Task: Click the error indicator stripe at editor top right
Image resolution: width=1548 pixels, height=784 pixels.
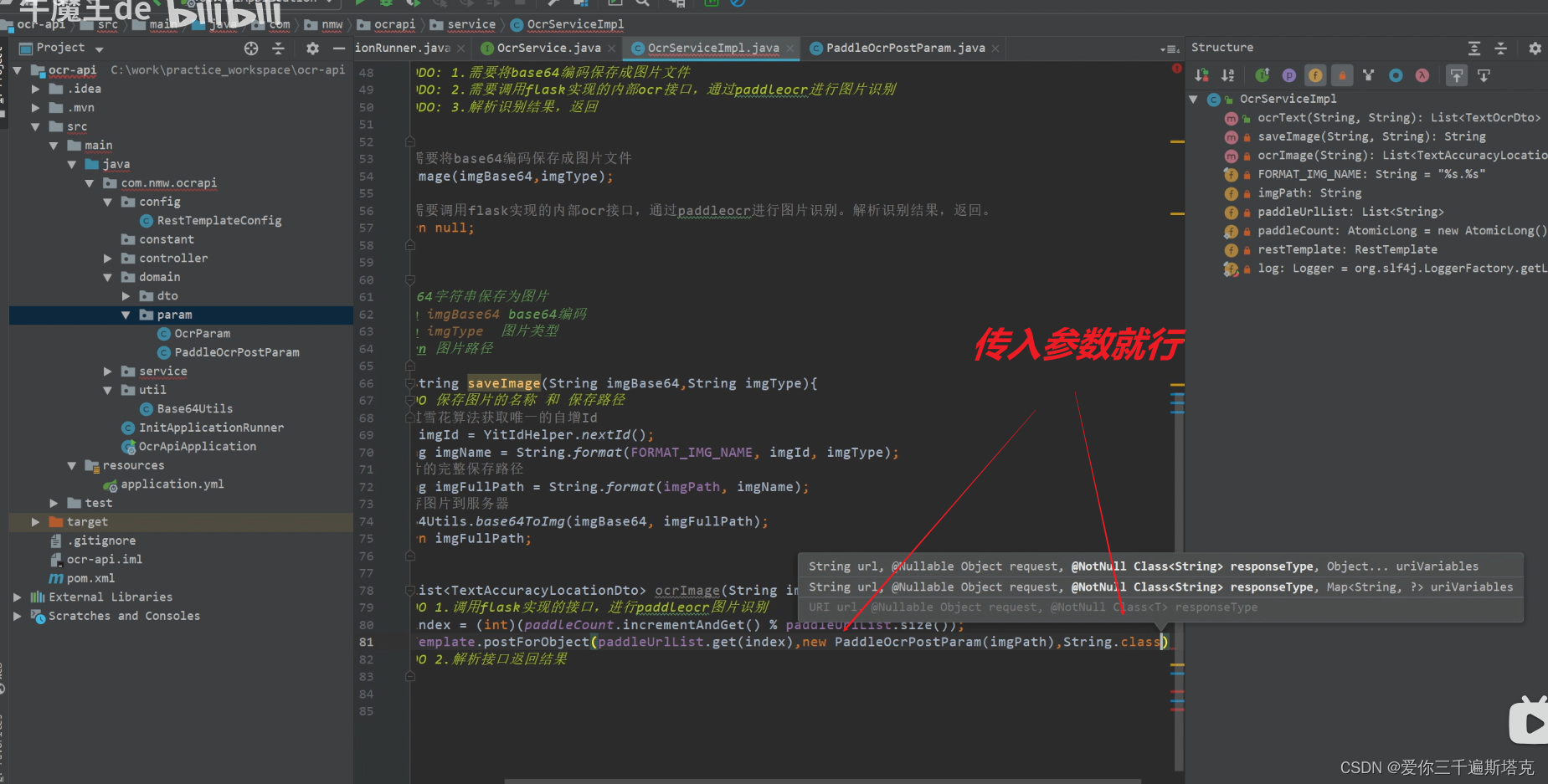Action: (x=1176, y=69)
